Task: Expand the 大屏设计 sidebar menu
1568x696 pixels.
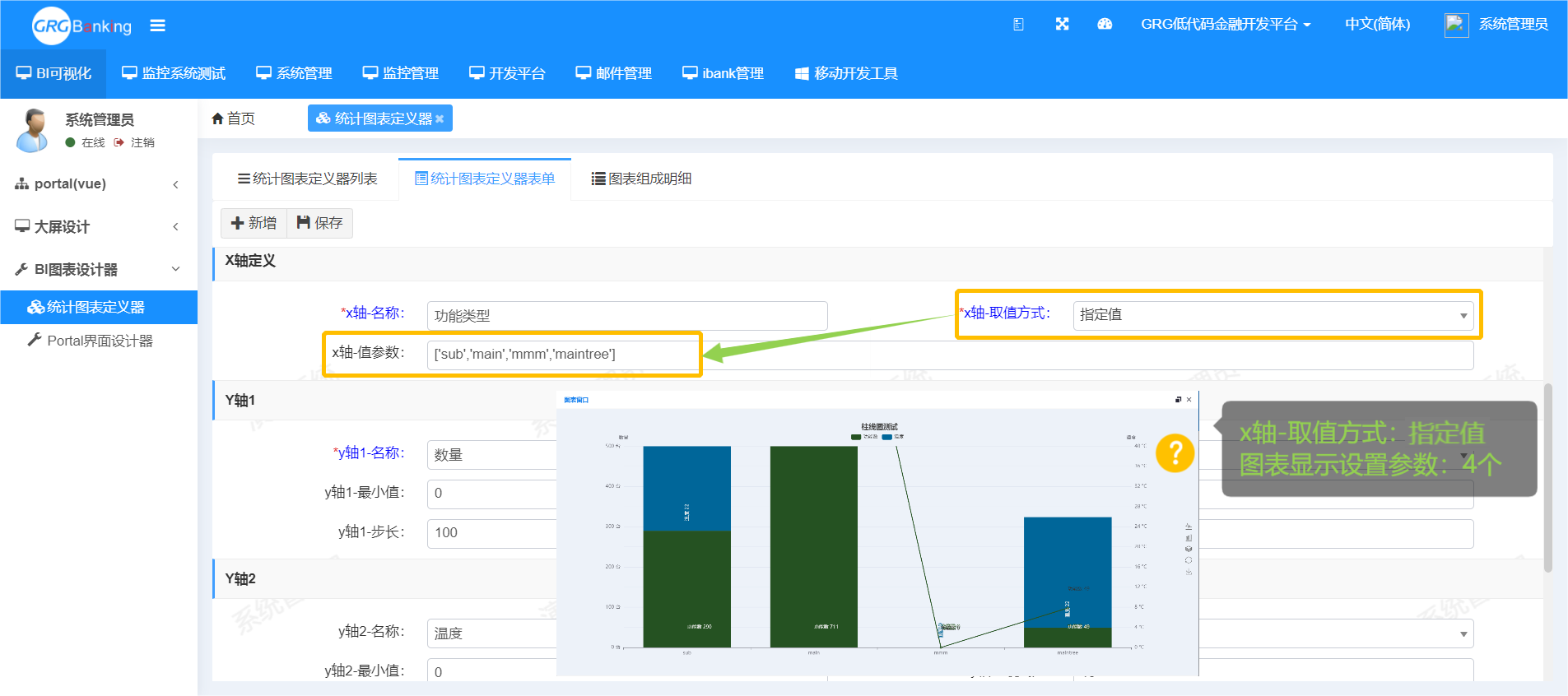Action: [x=99, y=227]
